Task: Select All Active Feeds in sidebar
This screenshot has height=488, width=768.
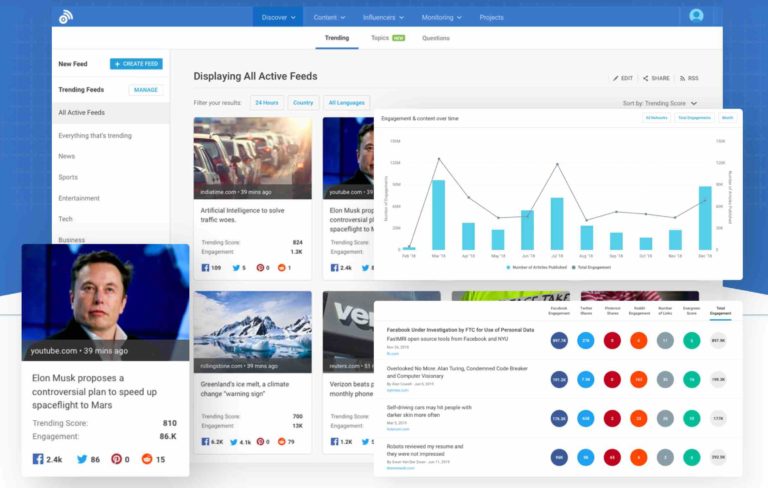Action: click(111, 113)
